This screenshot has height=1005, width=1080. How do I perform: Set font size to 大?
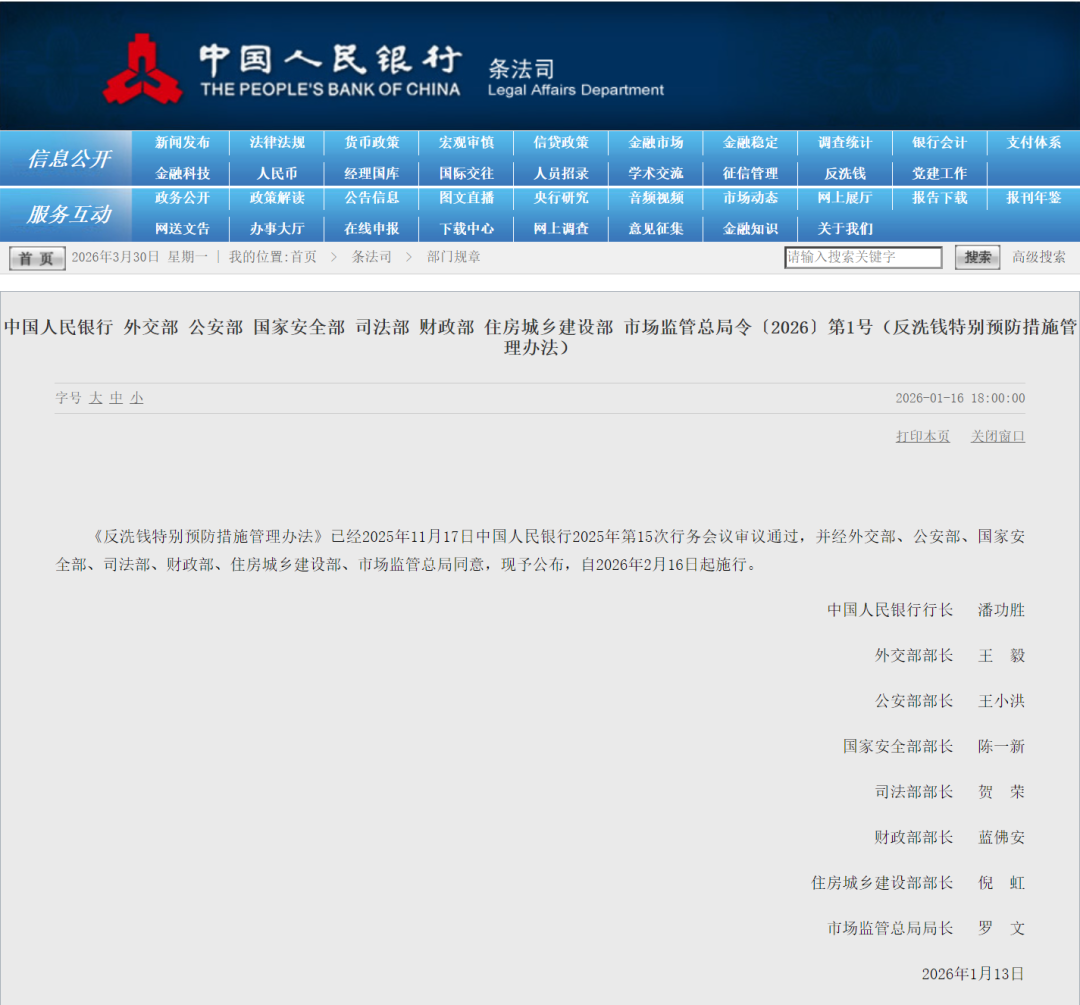click(95, 398)
